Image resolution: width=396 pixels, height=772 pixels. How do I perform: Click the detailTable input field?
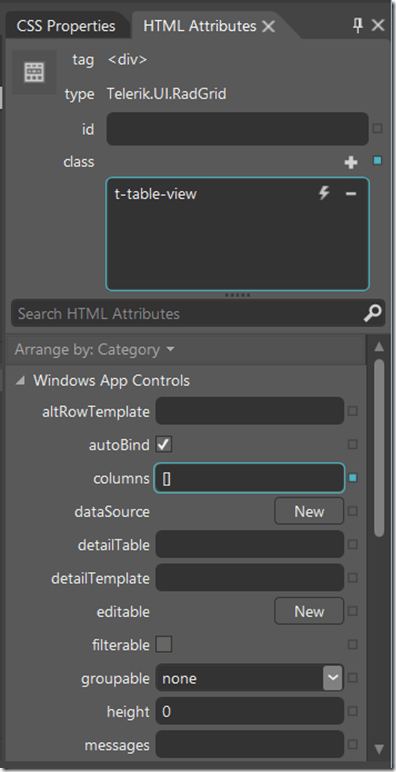[x=250, y=545]
